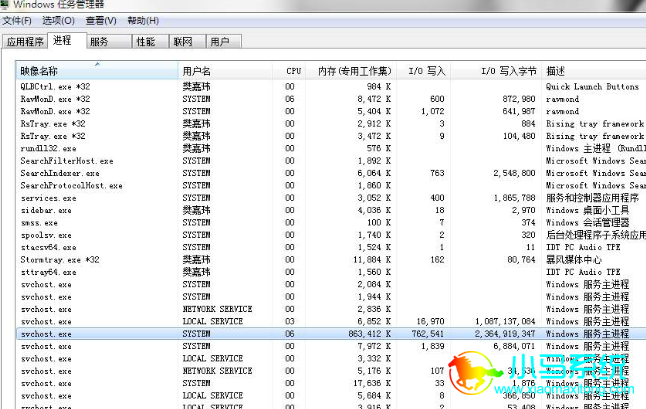Sort by 映像名称 column header
The width and height of the screenshot is (646, 409).
pos(97,71)
